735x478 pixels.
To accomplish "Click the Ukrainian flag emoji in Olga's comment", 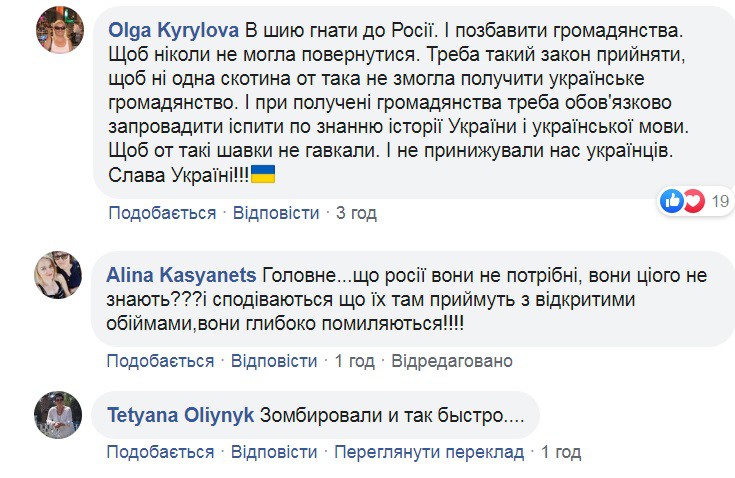I will [x=262, y=175].
